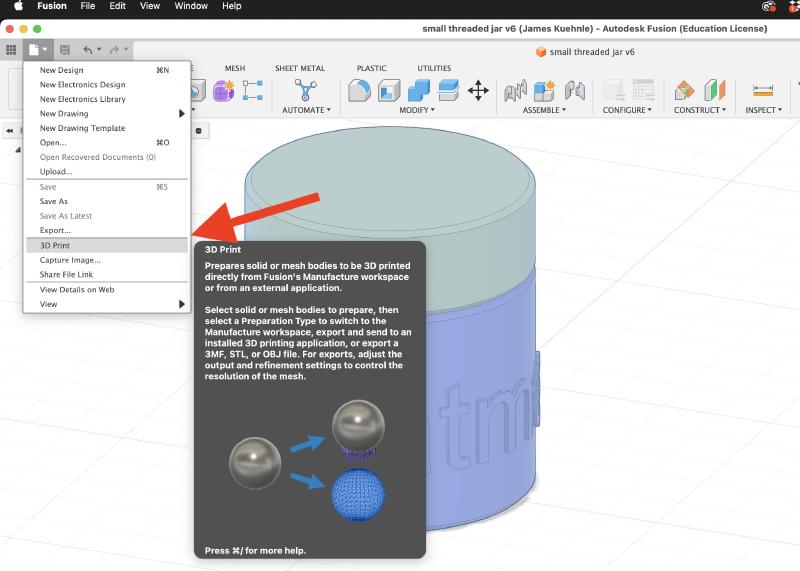
Task: Choose Export... from the File menu
Action: pyautogui.click(x=107, y=230)
